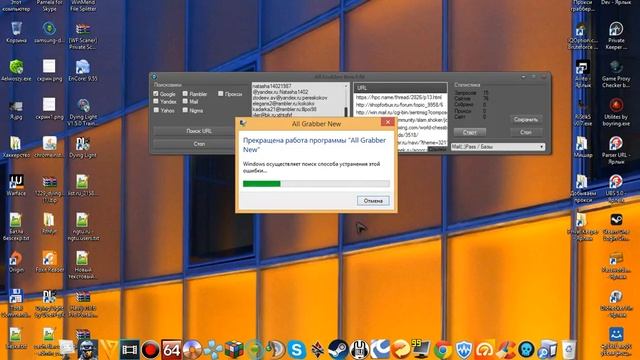640x360 pixels.
Task: Enable the Rambler search engine checkbox
Action: [185, 93]
